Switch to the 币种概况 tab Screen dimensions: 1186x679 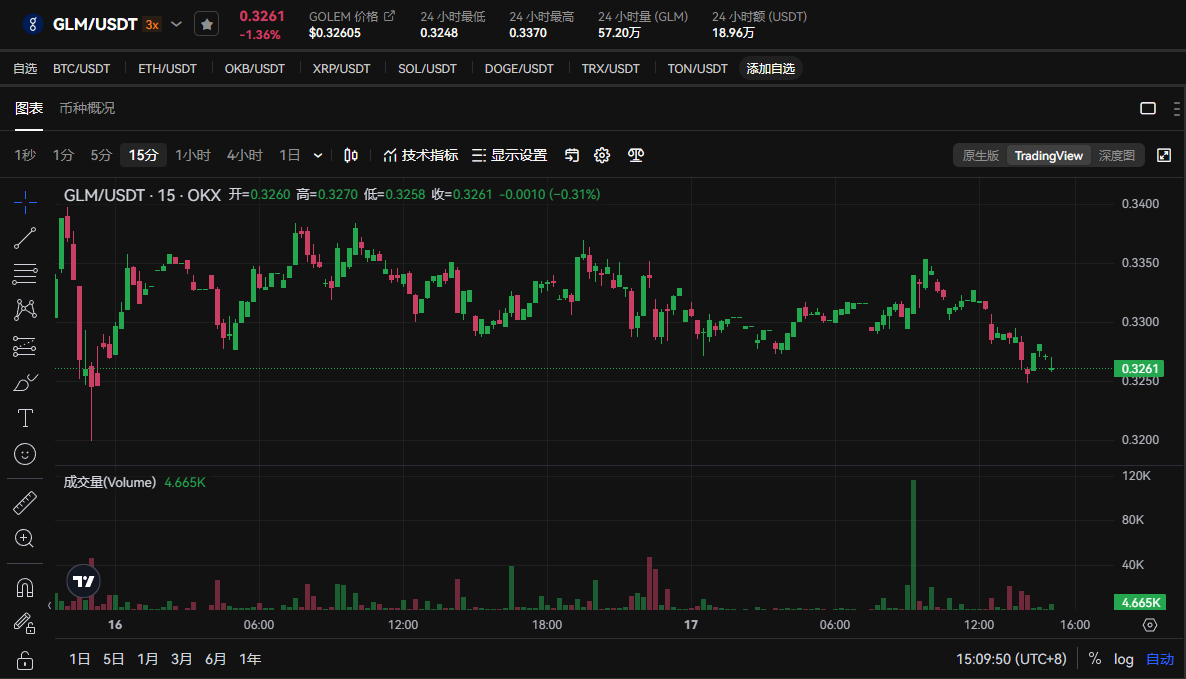pos(87,108)
